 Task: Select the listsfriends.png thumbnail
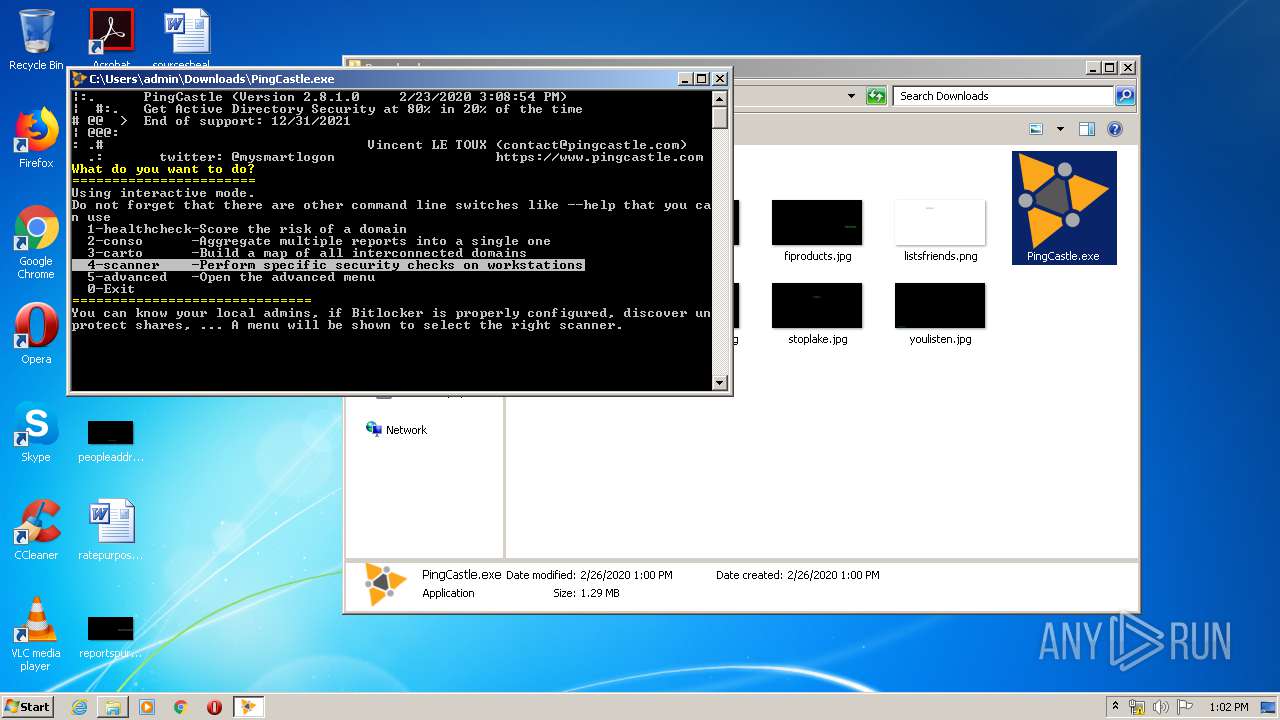[x=940, y=230]
